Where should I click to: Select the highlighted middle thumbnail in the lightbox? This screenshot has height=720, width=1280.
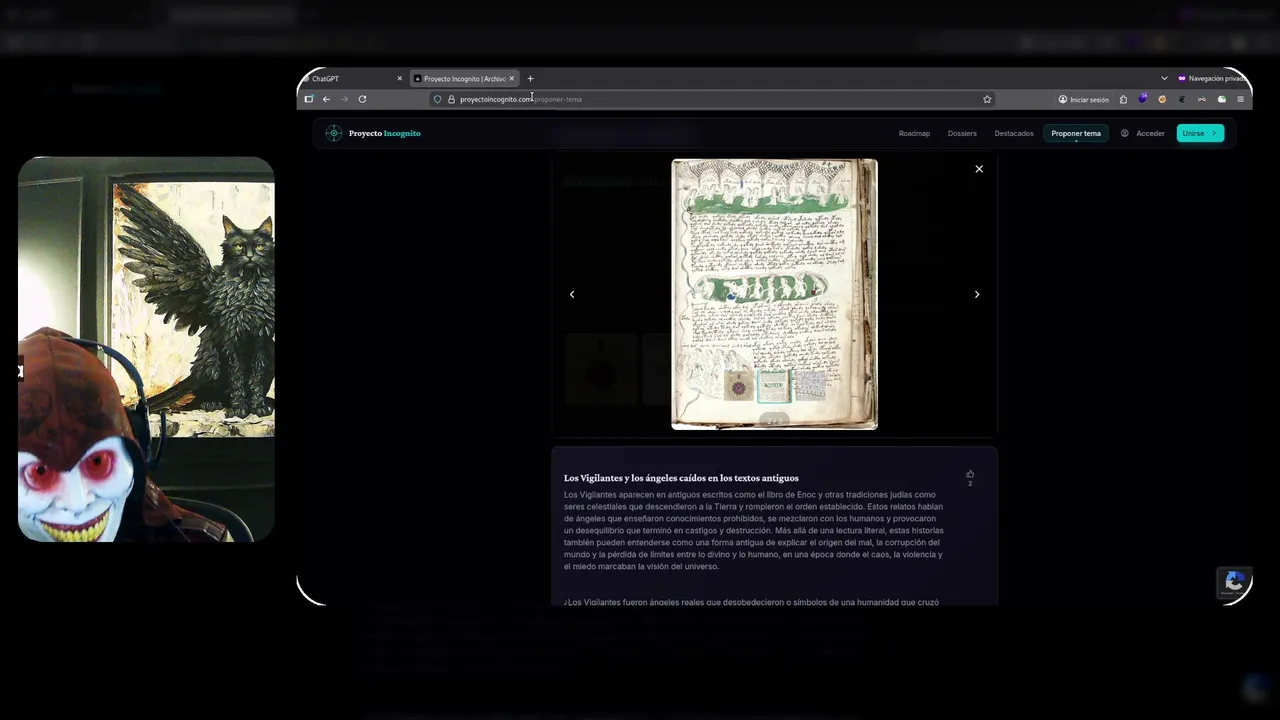tap(774, 387)
